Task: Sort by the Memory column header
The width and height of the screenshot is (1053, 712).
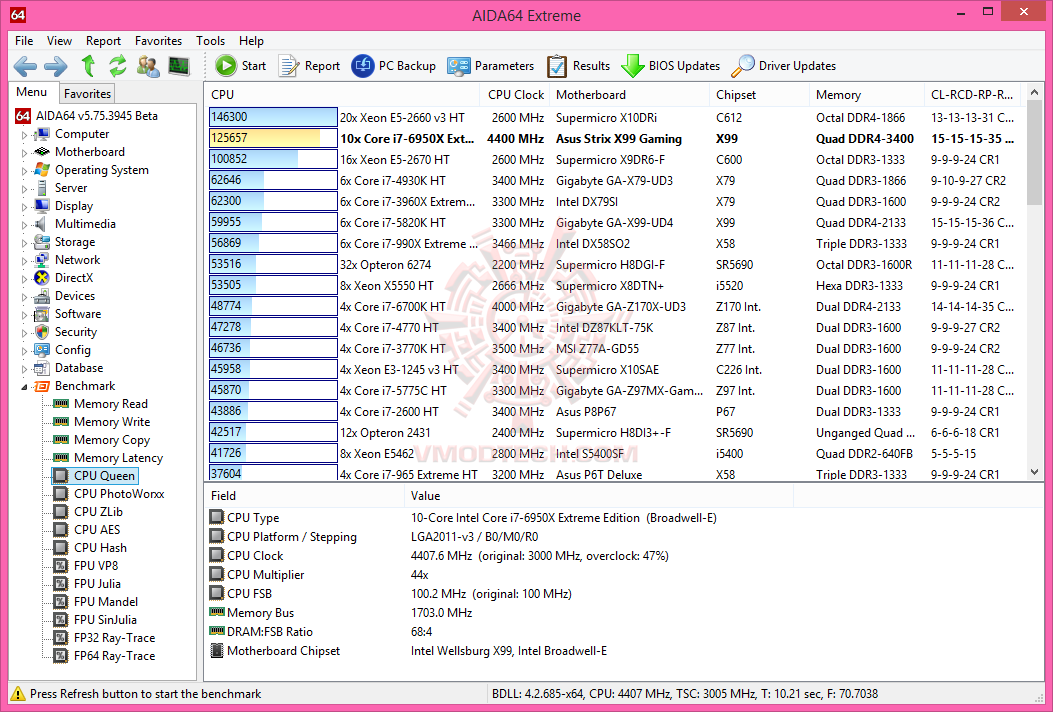Action: pos(867,95)
